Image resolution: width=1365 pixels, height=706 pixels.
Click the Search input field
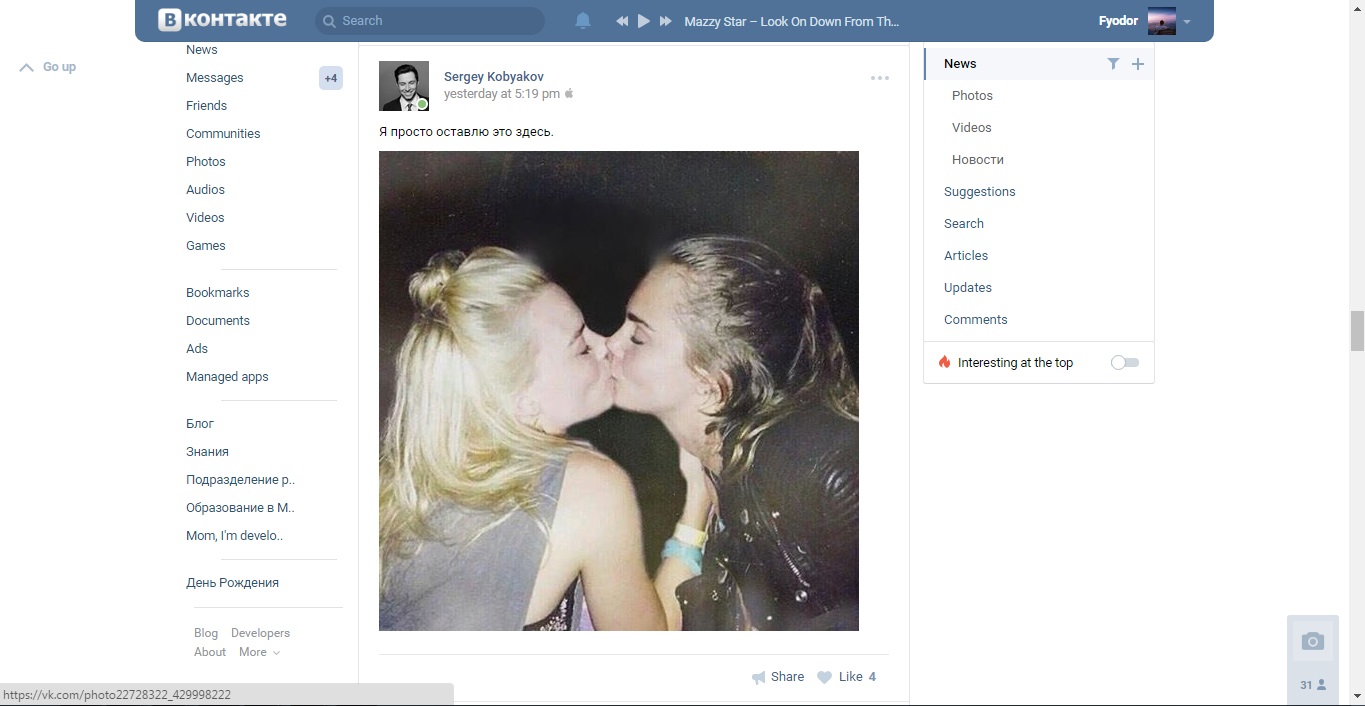(x=430, y=21)
